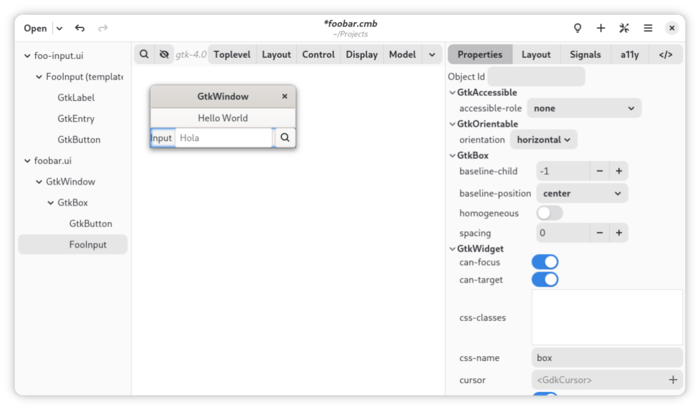Viewport: 700px width, 410px height.
Task: Collapse the GtkBox tree node
Action: coord(50,203)
